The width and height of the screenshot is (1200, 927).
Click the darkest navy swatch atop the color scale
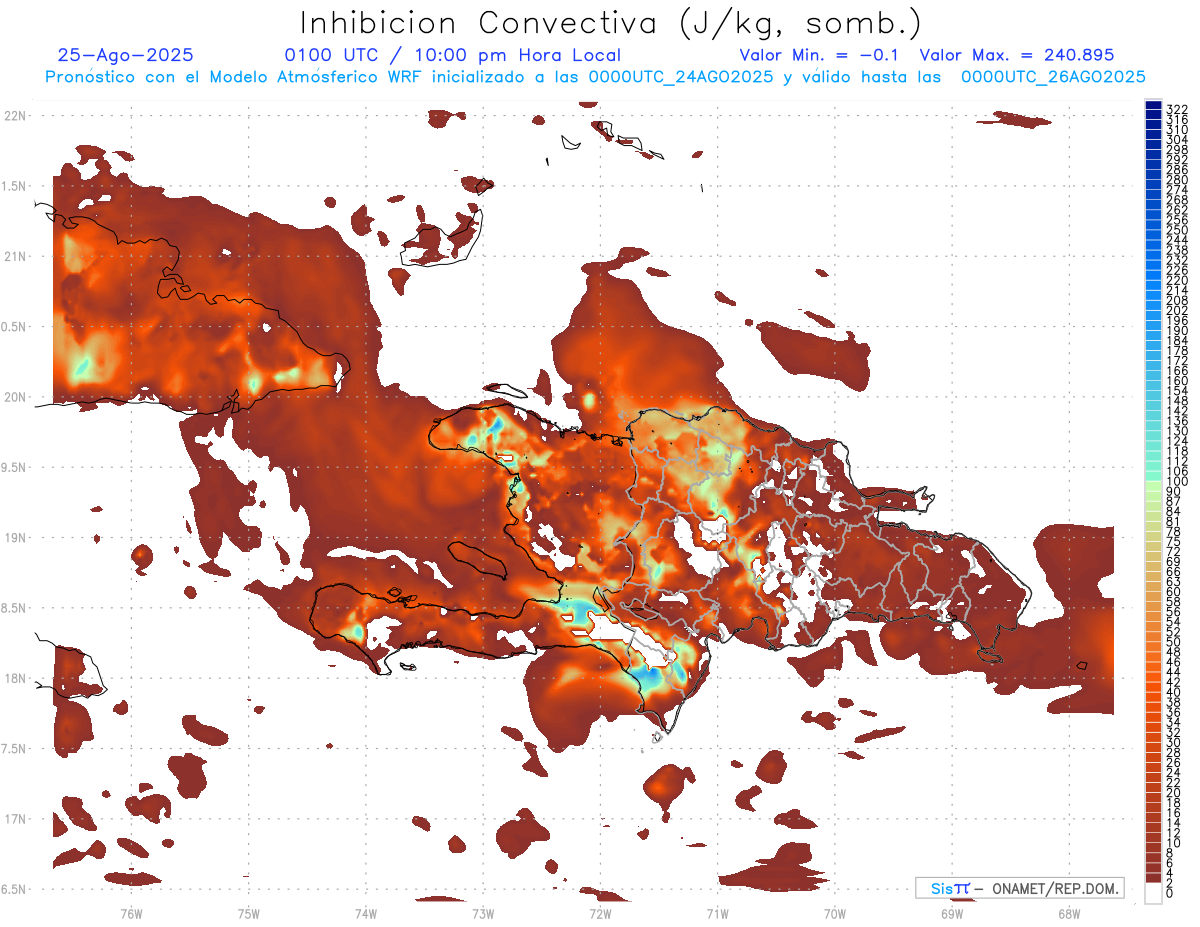click(x=1153, y=105)
